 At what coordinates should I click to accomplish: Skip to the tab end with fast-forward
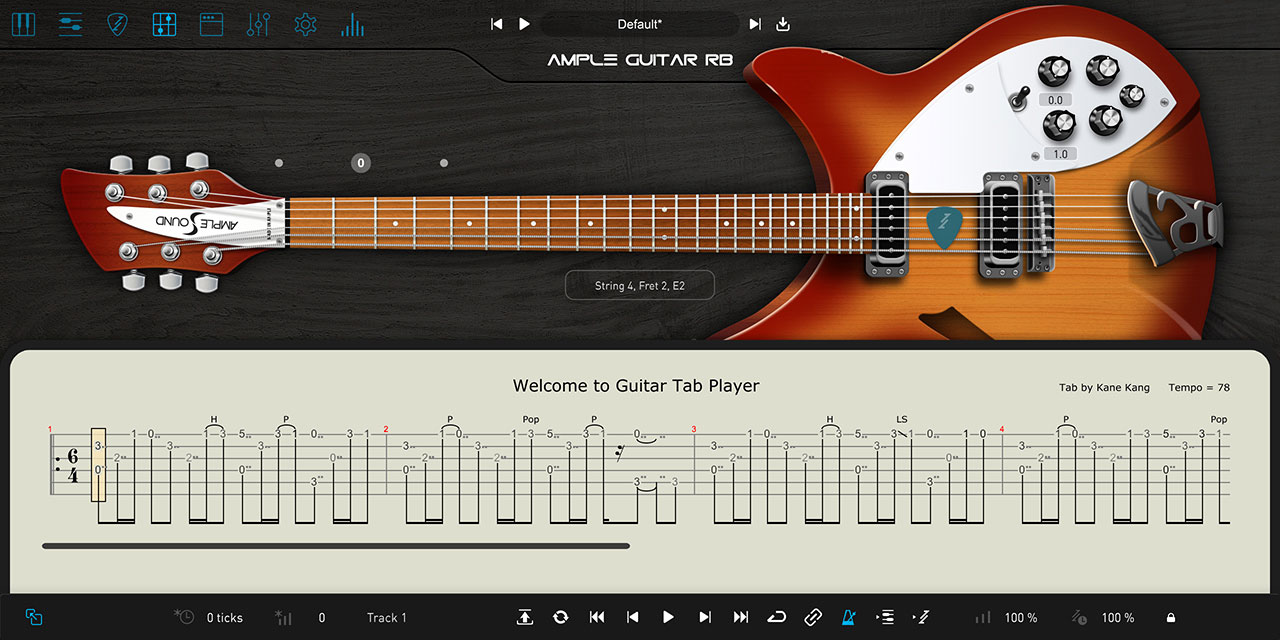pyautogui.click(x=741, y=617)
